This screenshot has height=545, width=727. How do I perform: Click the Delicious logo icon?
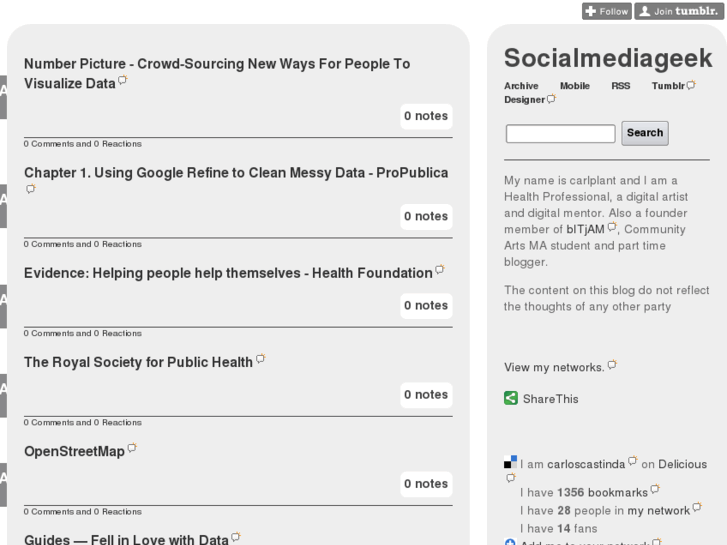(511, 462)
